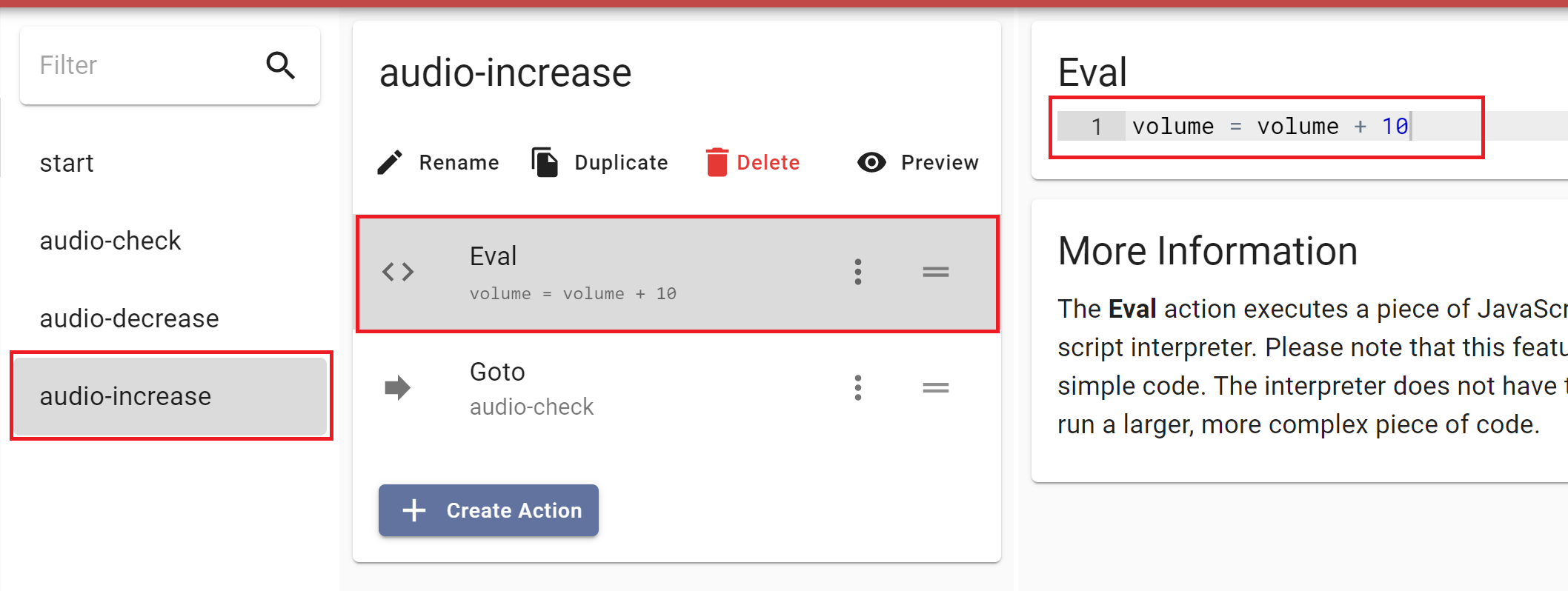Click line number 1 in the editor gutter
This screenshot has height=591, width=1568.
[1096, 127]
